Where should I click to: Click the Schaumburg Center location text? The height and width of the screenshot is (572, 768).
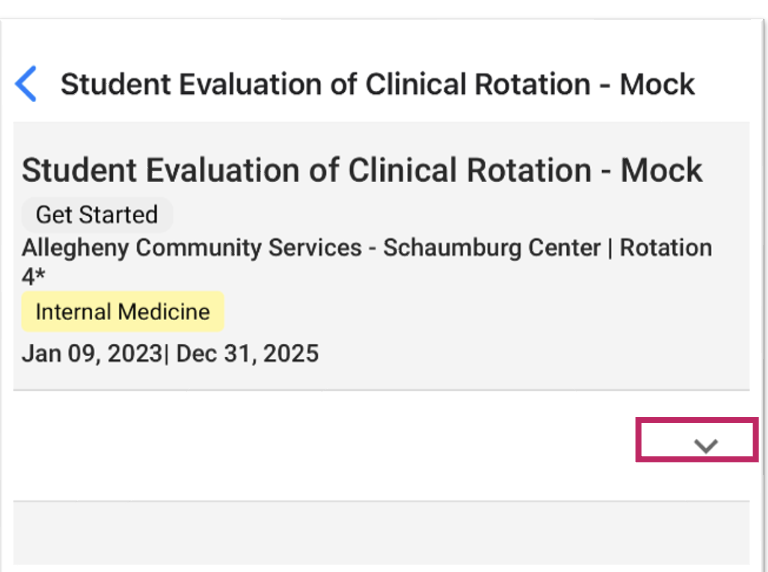coord(490,248)
